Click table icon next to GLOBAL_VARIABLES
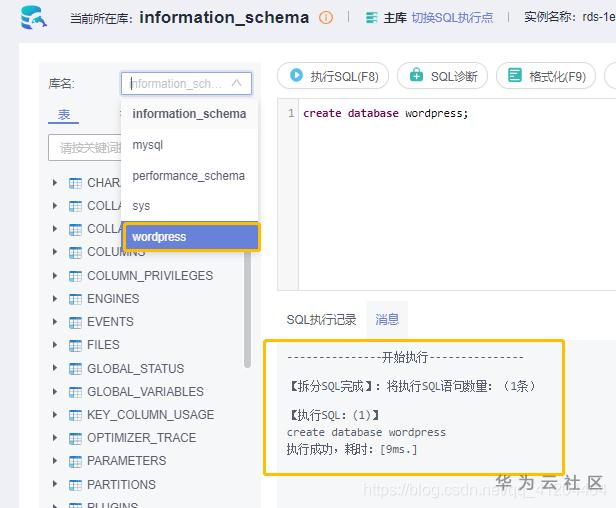Screen dimensions: 616x508 [75, 392]
